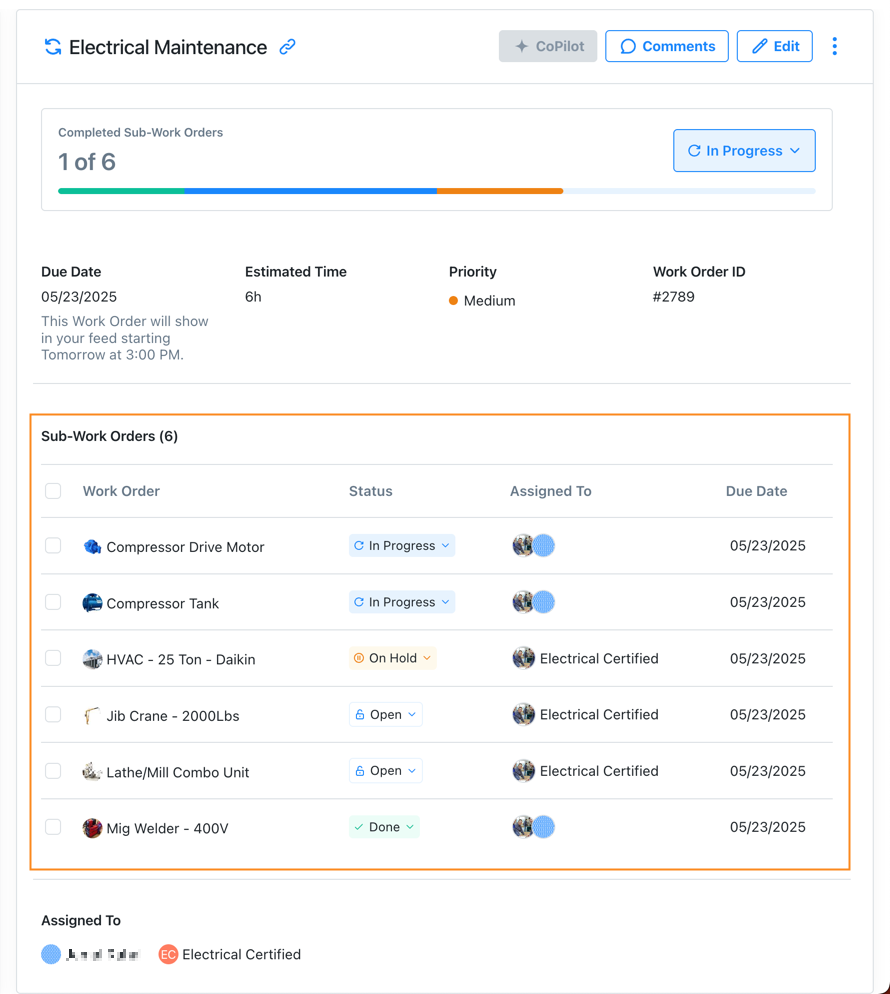Click the Work Order column header
This screenshot has height=994, width=890.
pos(121,491)
